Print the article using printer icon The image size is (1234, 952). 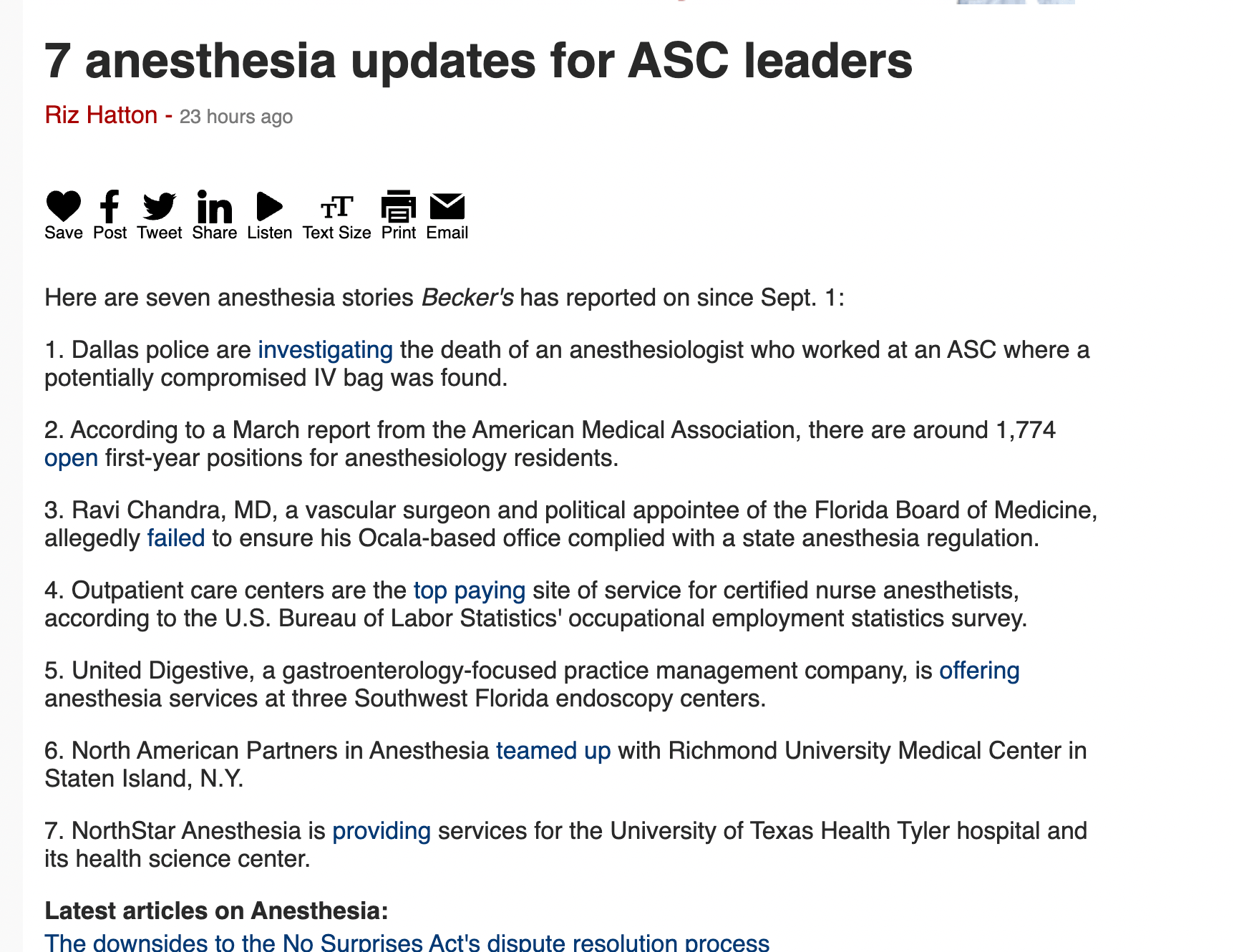398,207
